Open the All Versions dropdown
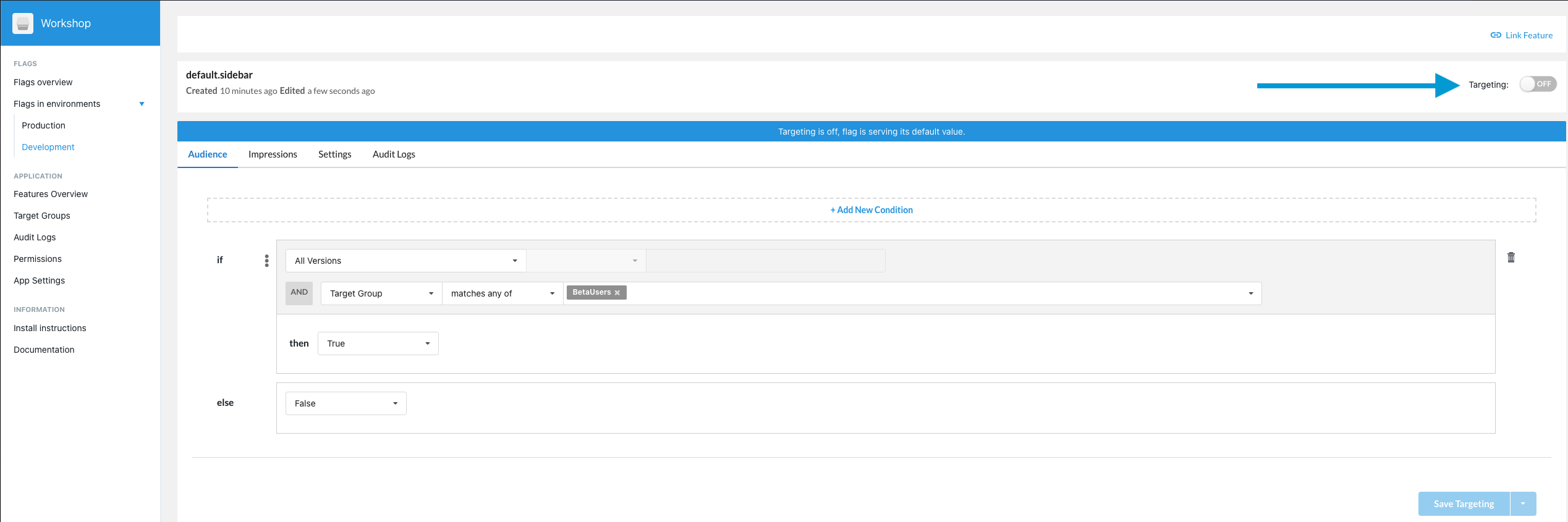This screenshot has height=522, width=1568. coord(405,261)
